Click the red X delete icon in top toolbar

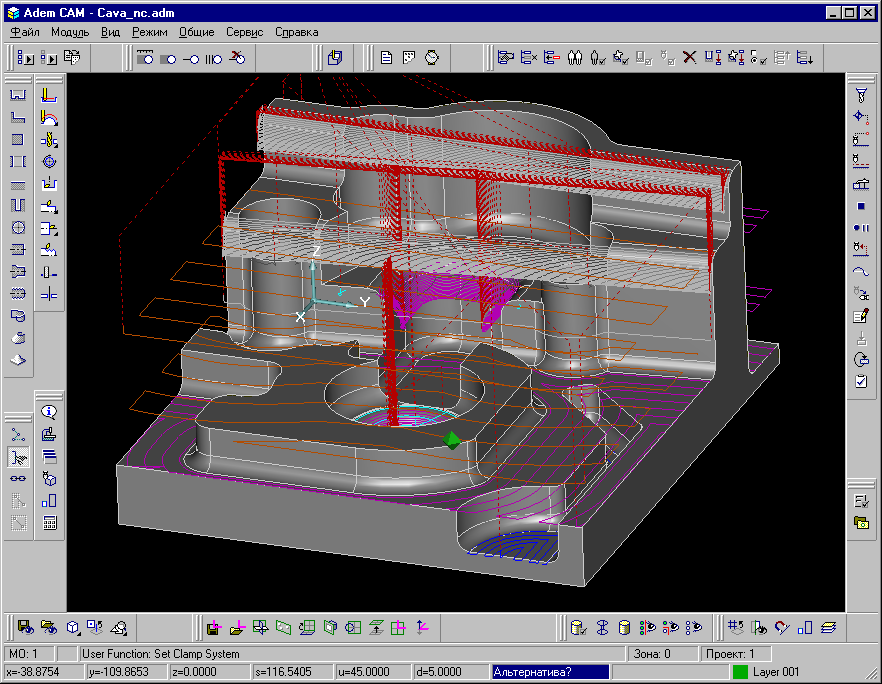click(x=690, y=57)
